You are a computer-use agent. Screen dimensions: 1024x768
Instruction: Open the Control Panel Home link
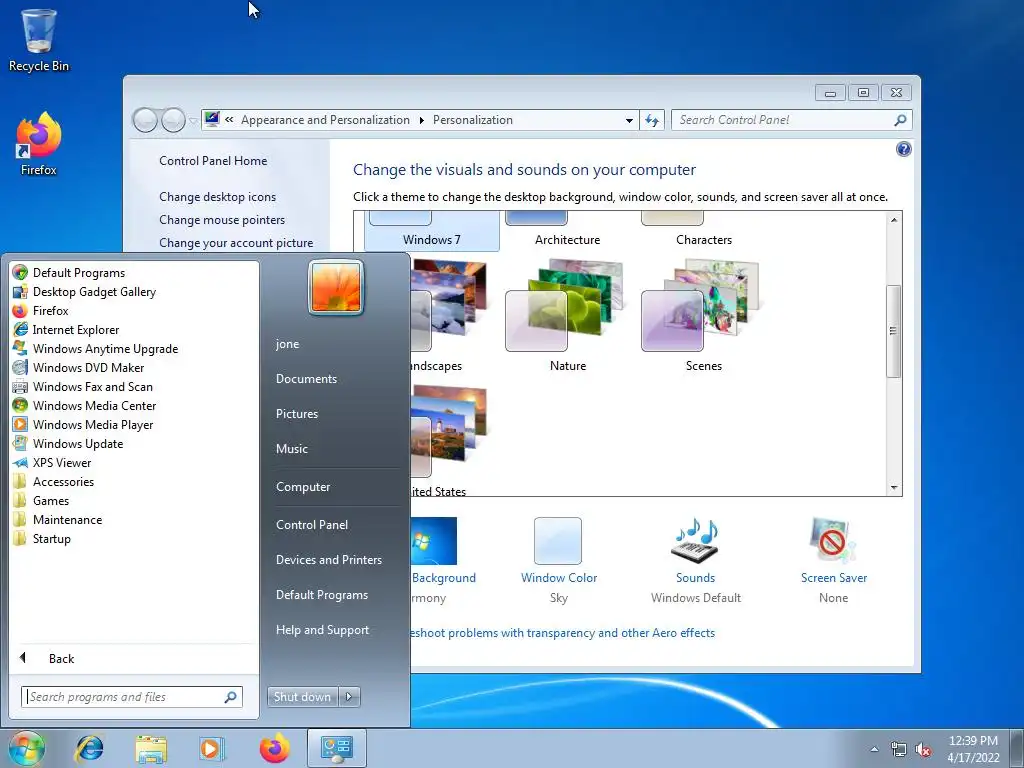click(213, 161)
